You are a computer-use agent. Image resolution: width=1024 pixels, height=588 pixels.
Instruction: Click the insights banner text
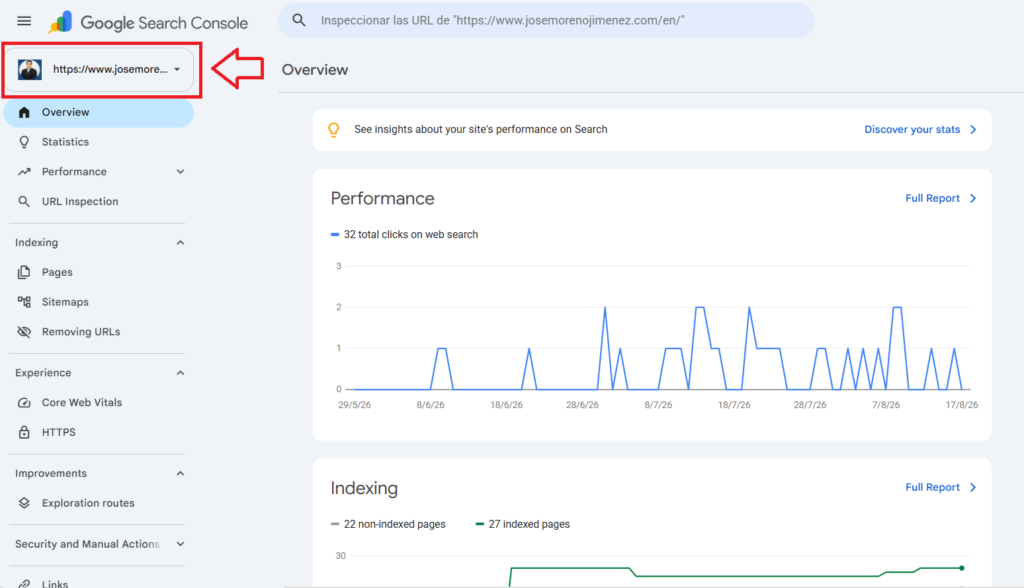[481, 129]
